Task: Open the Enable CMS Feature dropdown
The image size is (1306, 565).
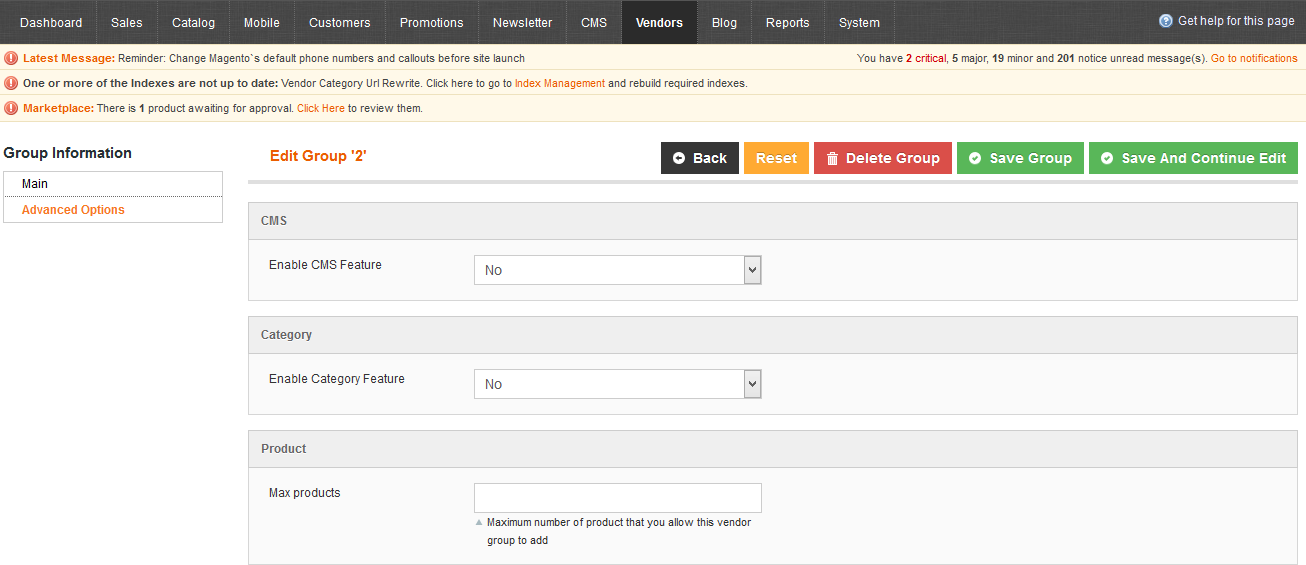Action: tap(617, 270)
